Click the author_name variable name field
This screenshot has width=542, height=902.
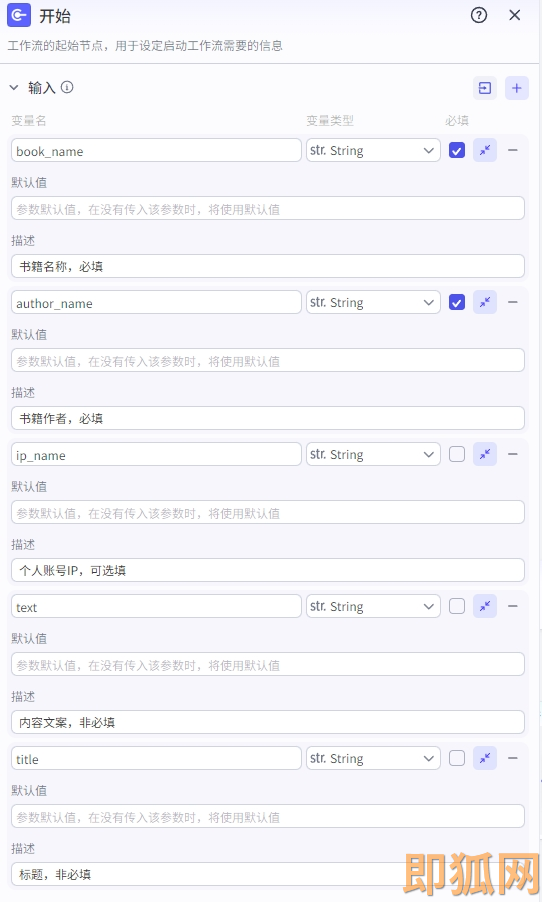click(x=156, y=303)
